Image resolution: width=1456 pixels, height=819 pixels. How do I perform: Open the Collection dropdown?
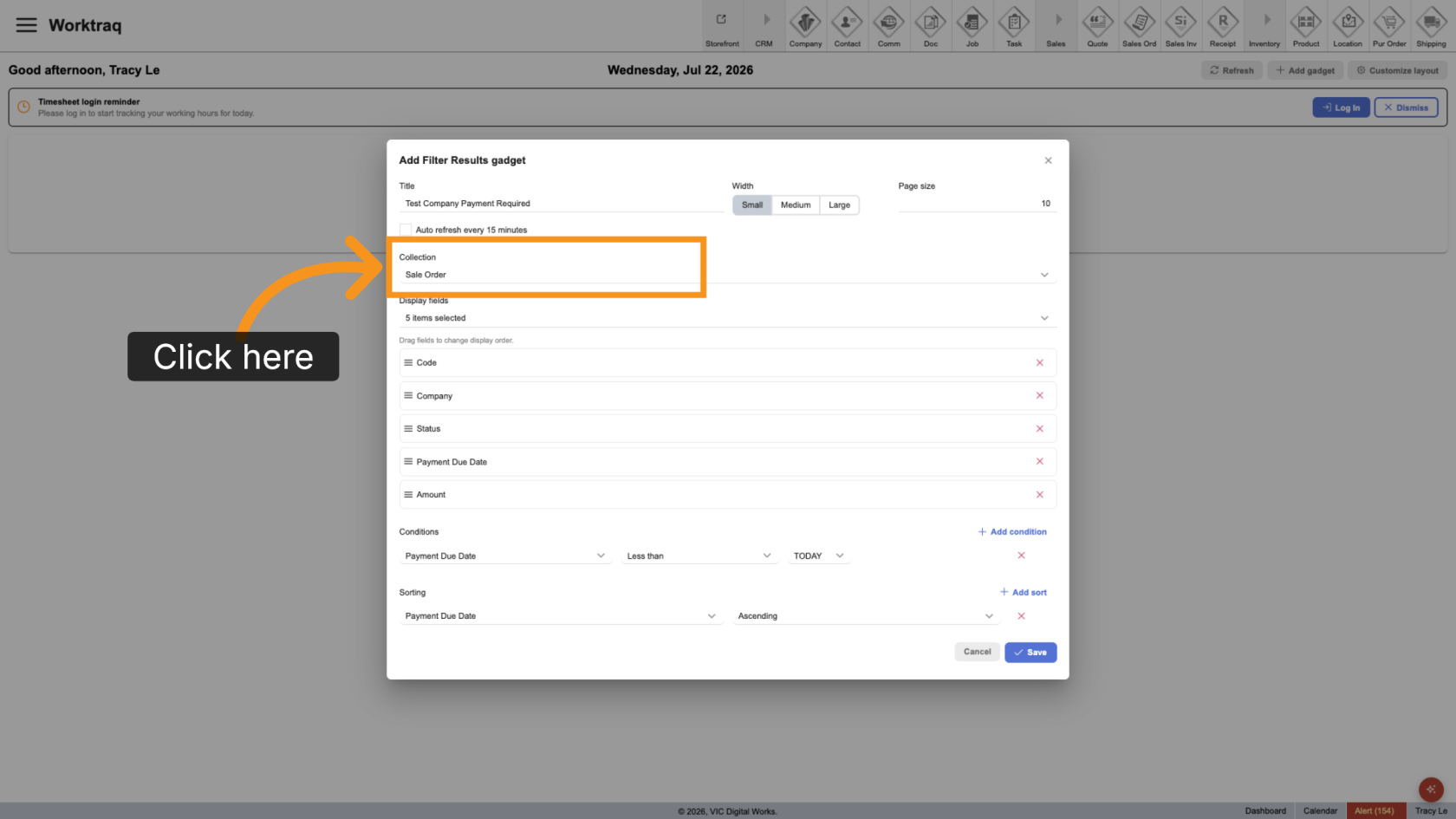tap(727, 275)
